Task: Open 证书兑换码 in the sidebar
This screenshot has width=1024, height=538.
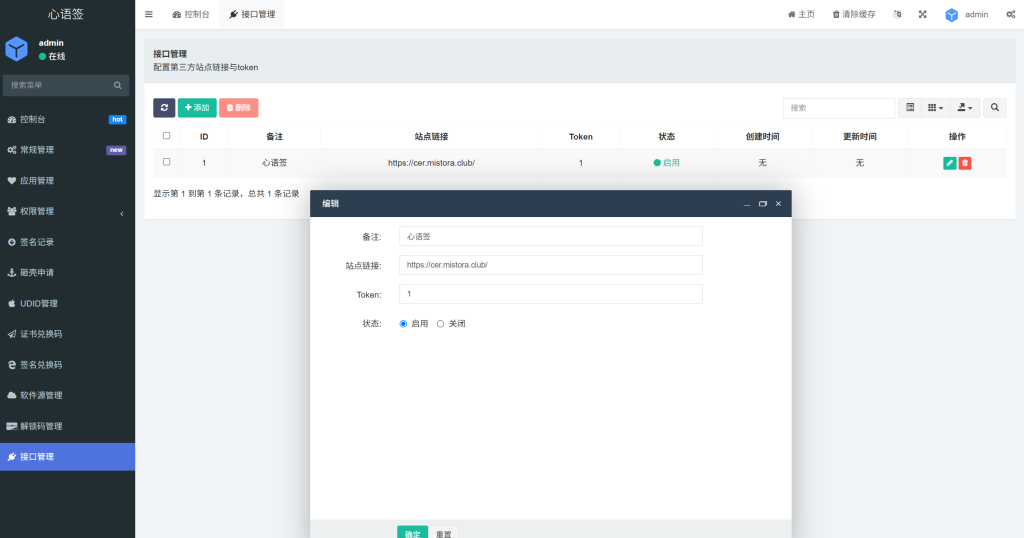Action: tap(67, 334)
